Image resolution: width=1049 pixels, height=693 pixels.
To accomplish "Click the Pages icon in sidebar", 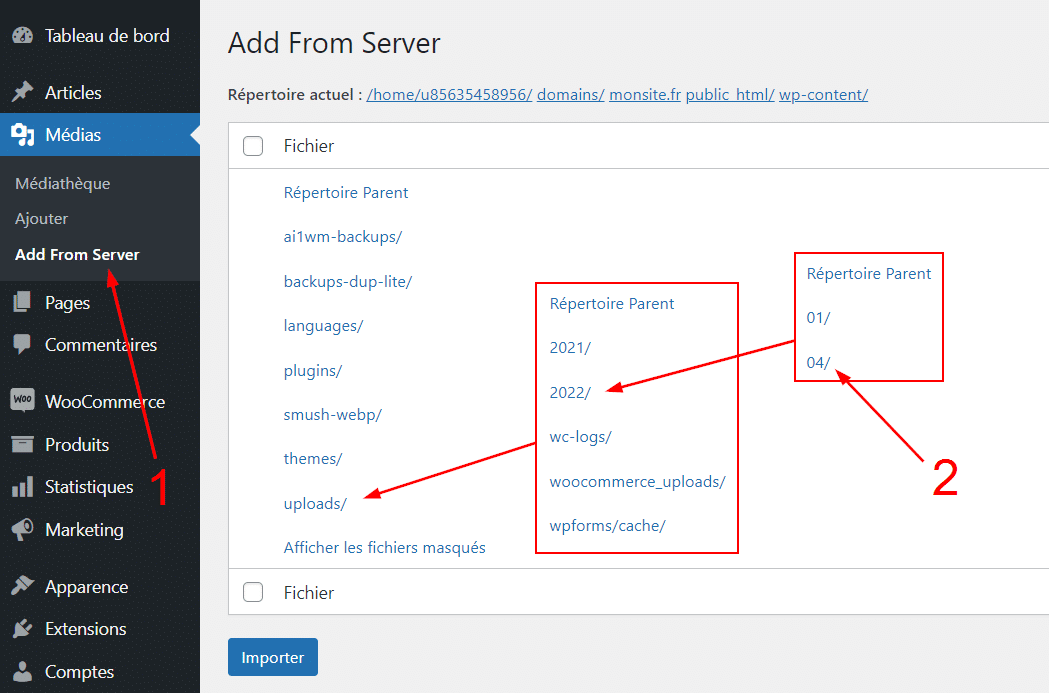I will click(22, 303).
